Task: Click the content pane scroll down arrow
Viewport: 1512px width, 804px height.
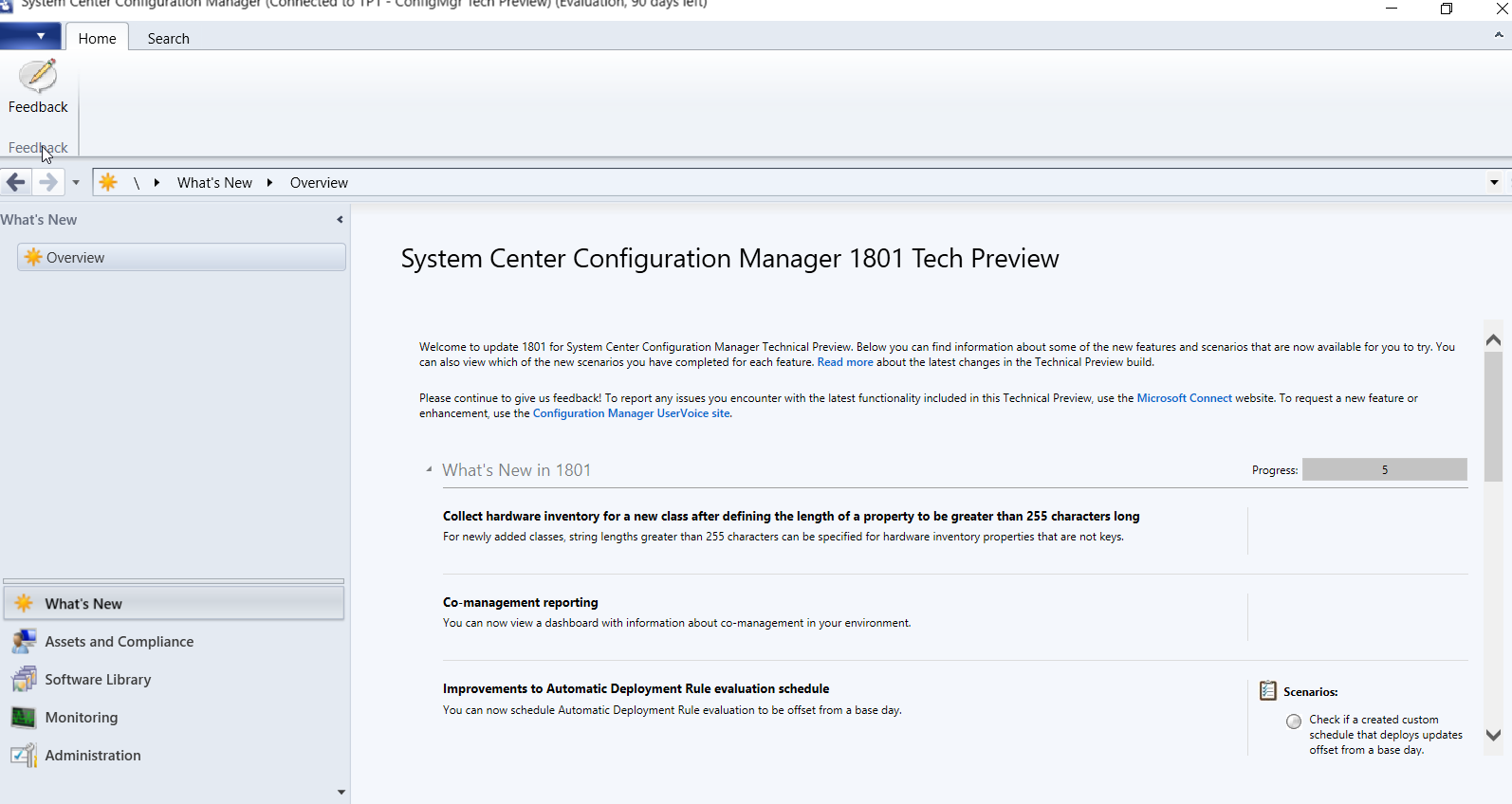Action: pyautogui.click(x=1493, y=735)
